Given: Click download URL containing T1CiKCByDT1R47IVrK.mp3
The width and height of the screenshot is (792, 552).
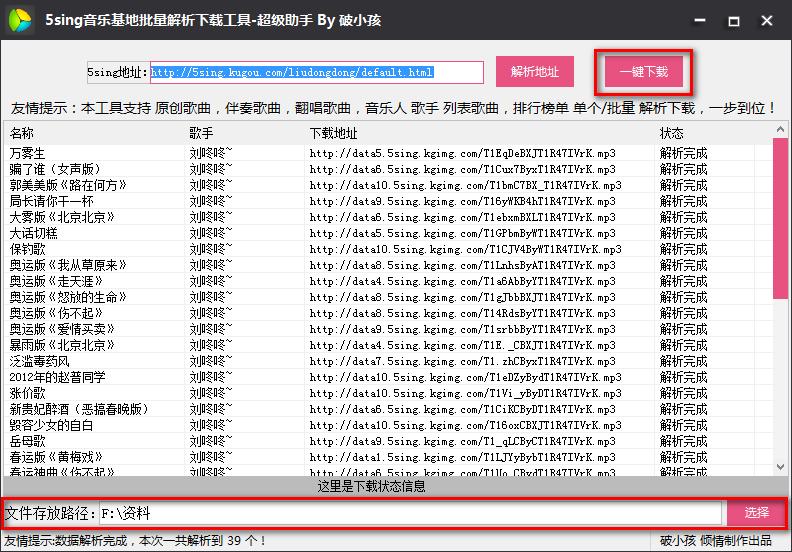Looking at the screenshot, I should tap(462, 409).
